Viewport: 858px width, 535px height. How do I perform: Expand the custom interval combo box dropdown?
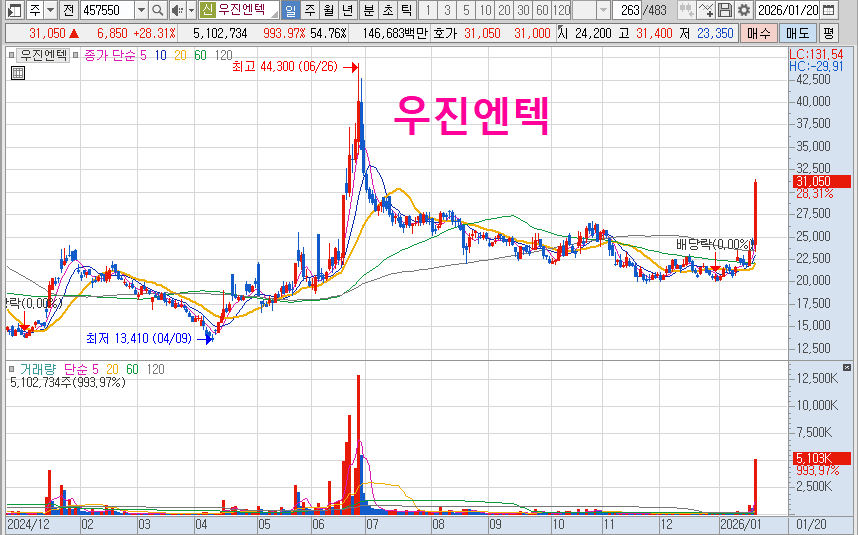click(x=603, y=10)
